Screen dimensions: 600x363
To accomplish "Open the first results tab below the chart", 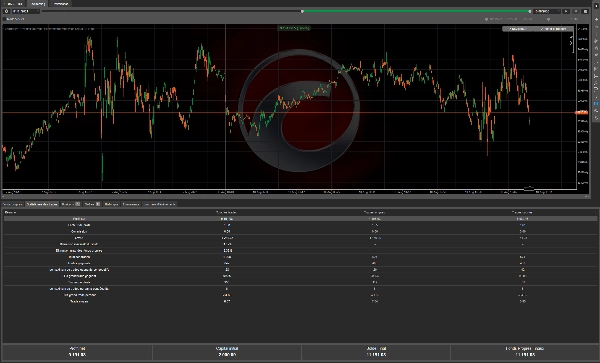I will [x=13, y=204].
